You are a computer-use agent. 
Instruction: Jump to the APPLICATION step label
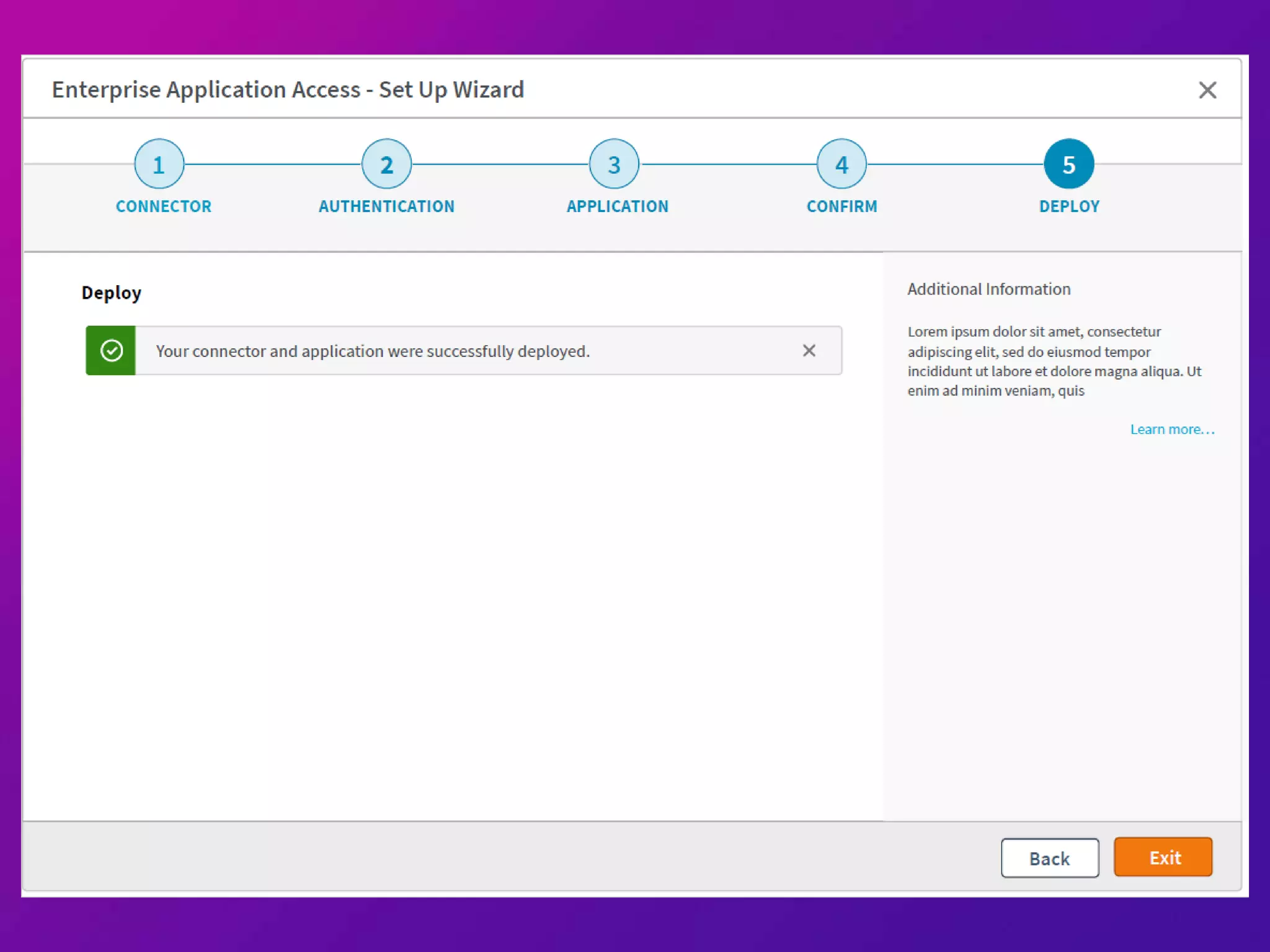[617, 206]
